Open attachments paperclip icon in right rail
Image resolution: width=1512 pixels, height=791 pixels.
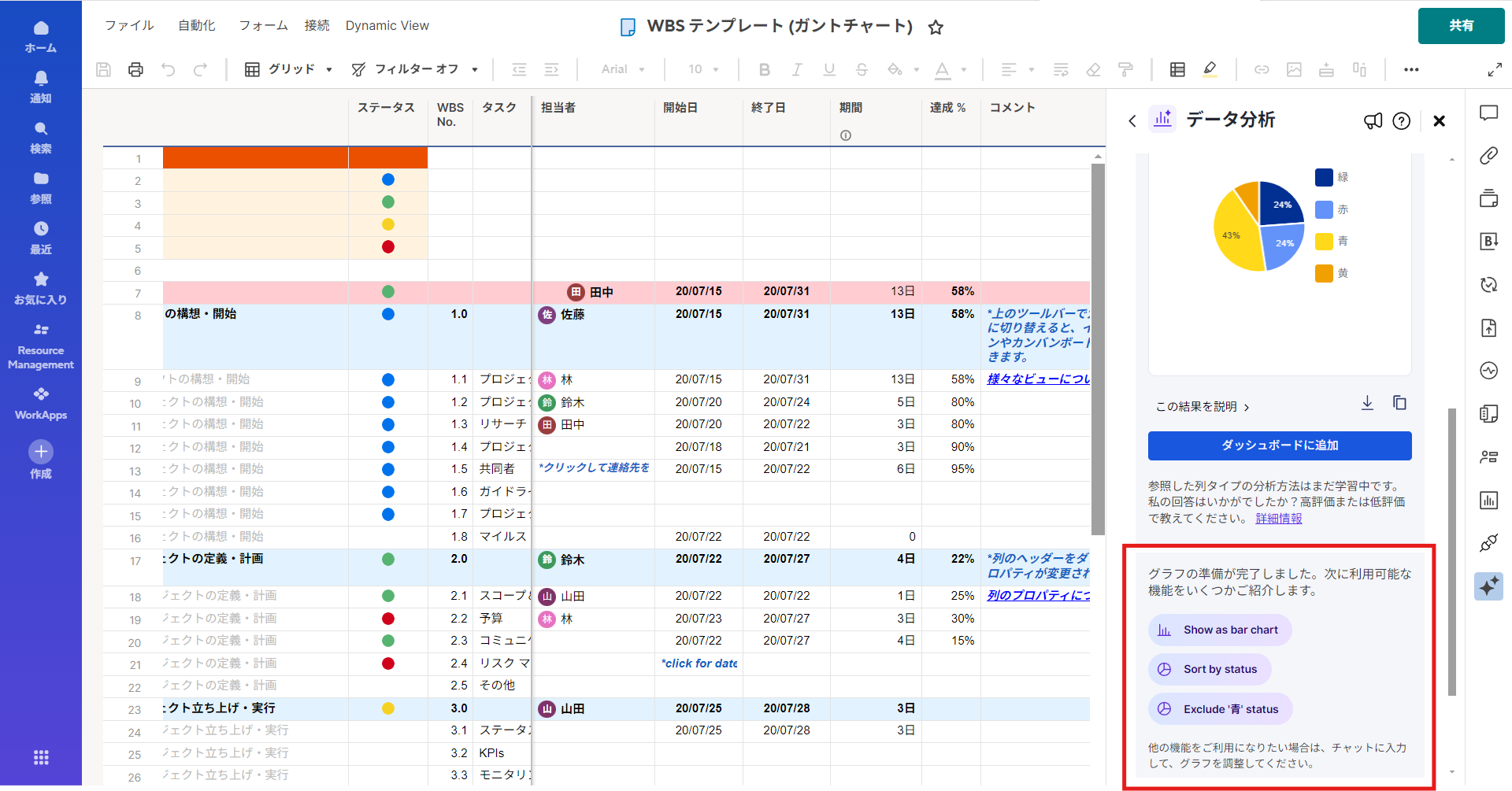[x=1488, y=156]
